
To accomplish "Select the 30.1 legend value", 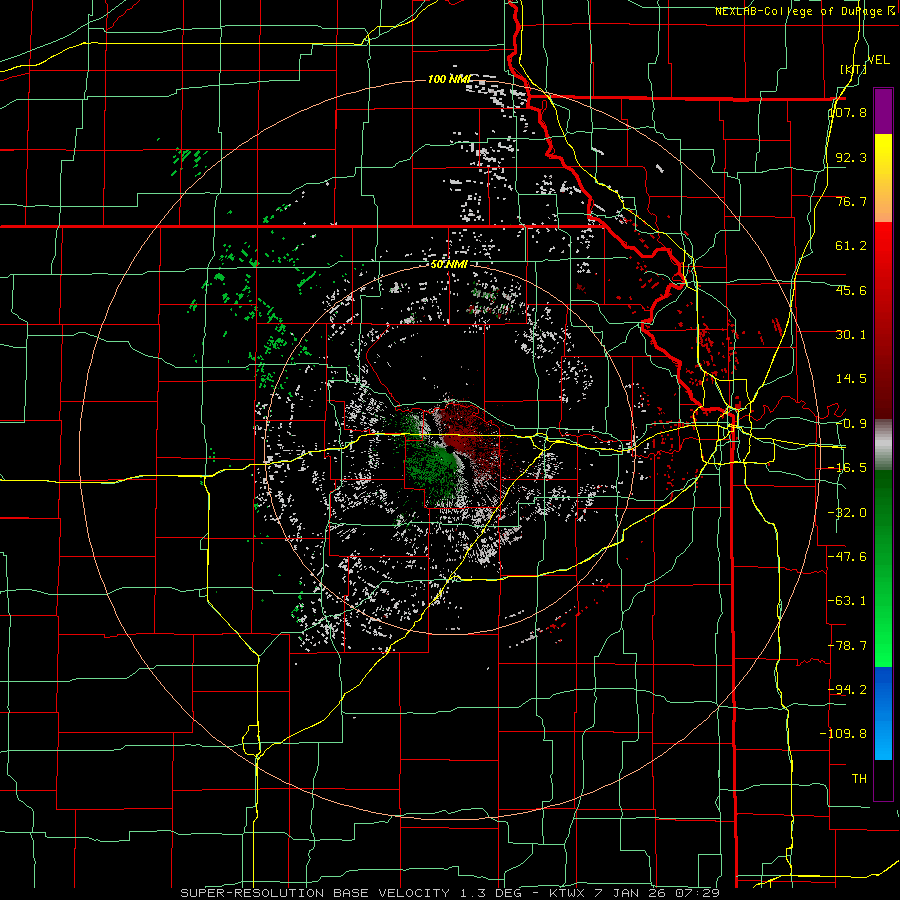I will [851, 335].
